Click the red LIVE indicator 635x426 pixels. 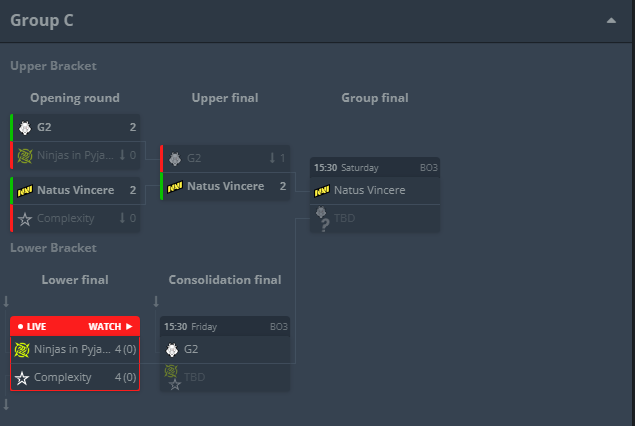[x=32, y=326]
